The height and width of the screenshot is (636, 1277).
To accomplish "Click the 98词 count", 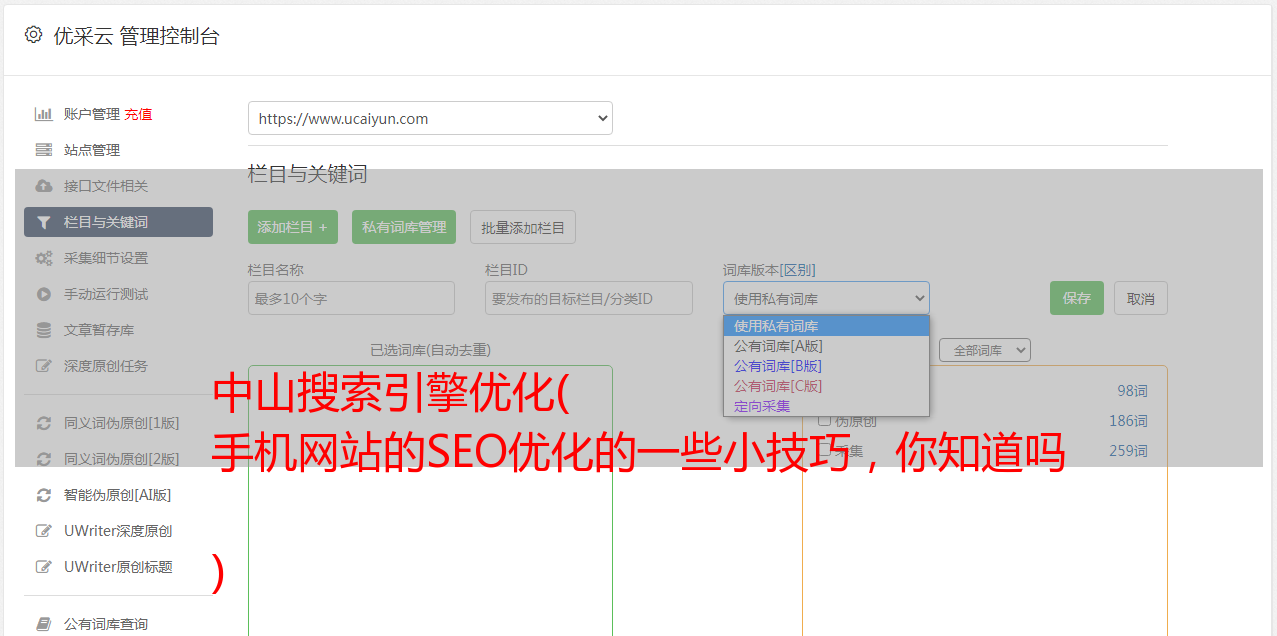I will [1132, 391].
